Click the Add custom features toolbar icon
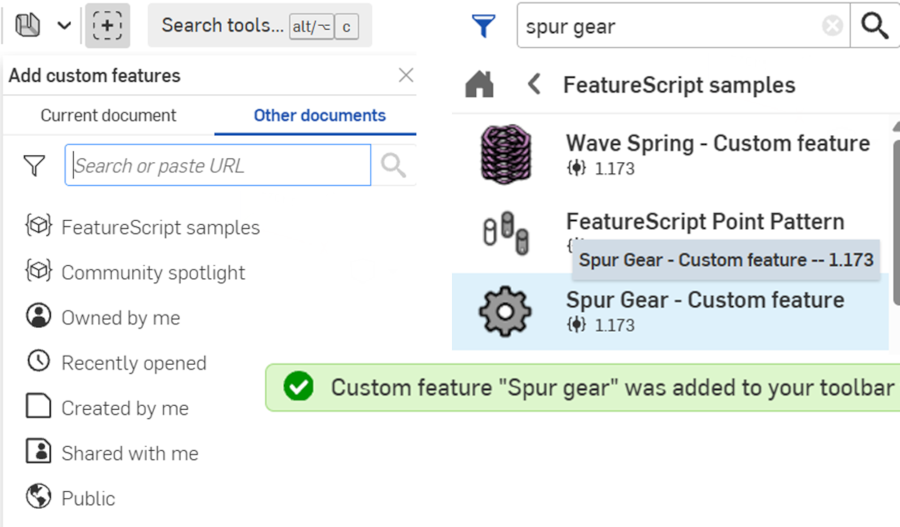The image size is (900, 527). (107, 25)
